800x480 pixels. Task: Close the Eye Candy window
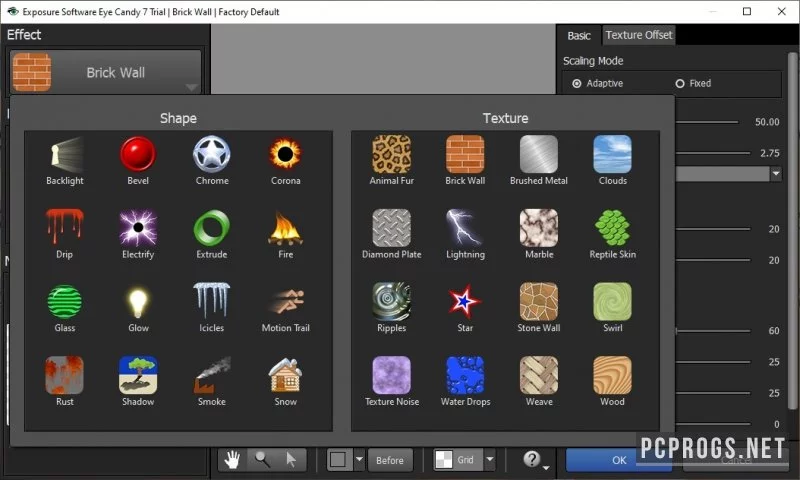coord(782,11)
